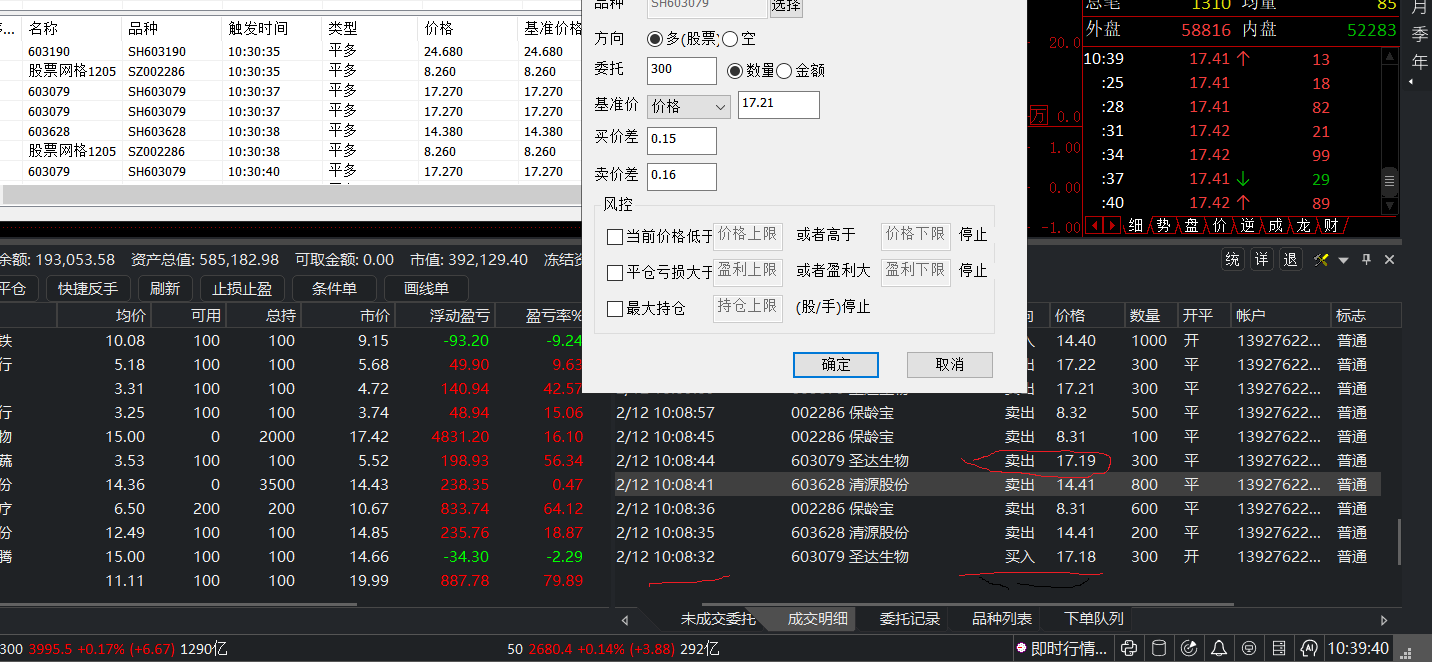Enable 当前价格低于 price limit checkbox
Viewport: 1432px width, 665px height.
point(615,236)
